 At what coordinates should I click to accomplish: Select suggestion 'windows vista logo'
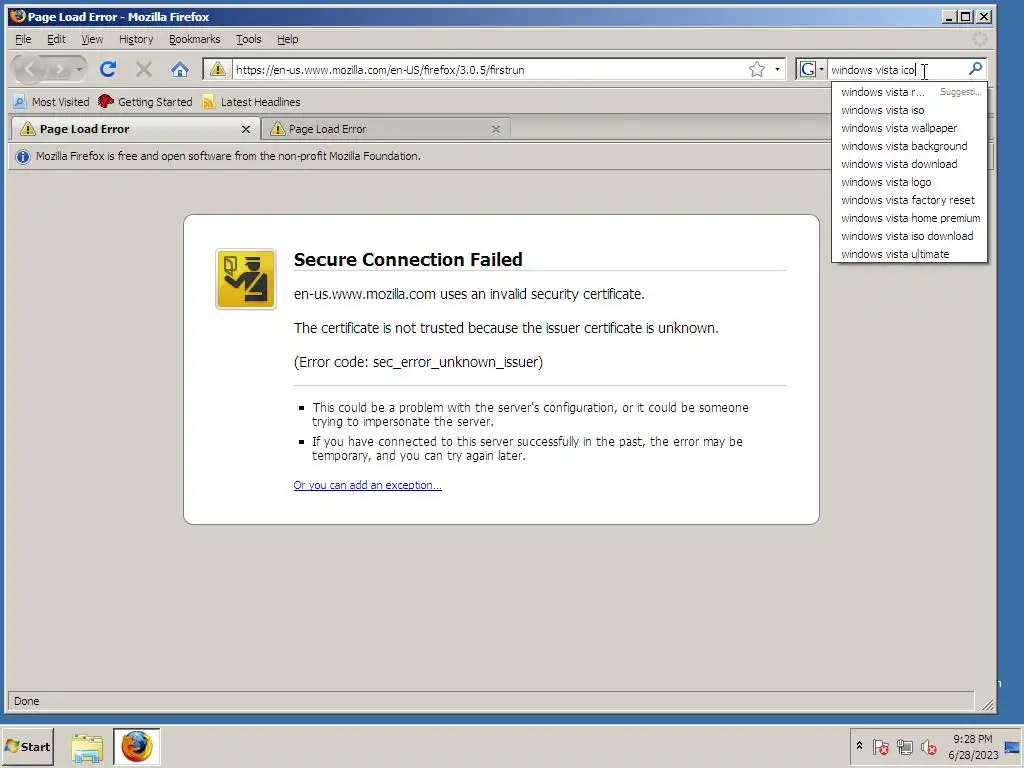[x=909, y=182]
